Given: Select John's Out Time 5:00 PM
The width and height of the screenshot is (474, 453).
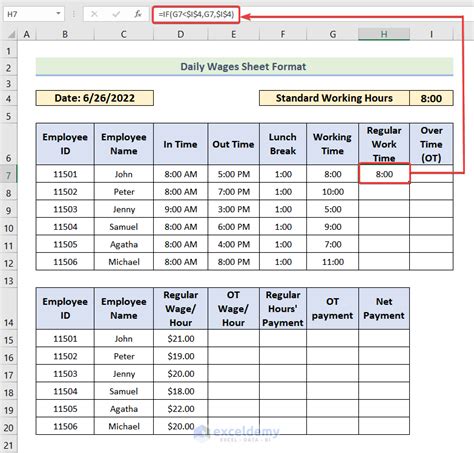Looking at the screenshot, I should (233, 174).
